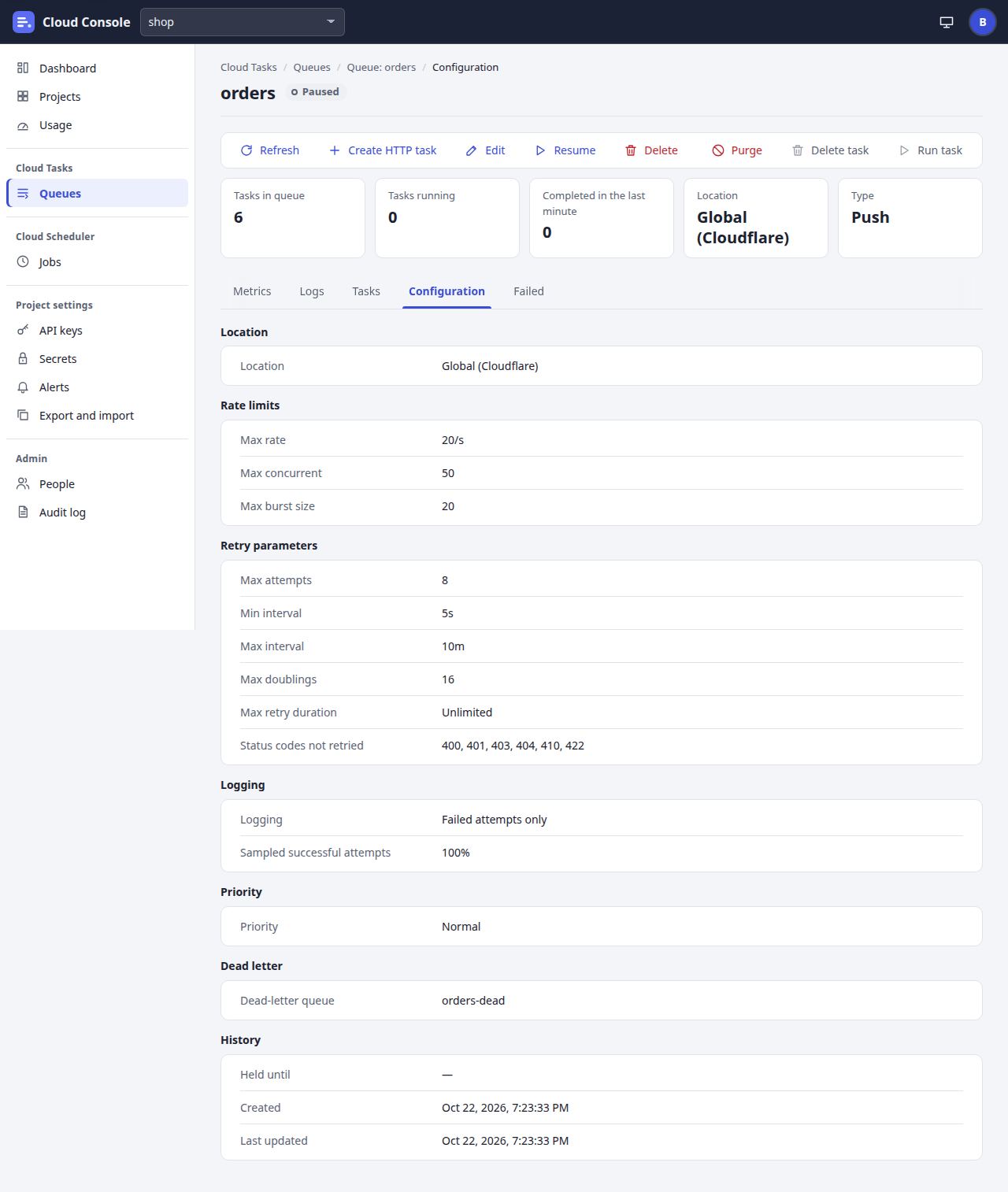Click the Dashboard sidebar icon
The image size is (1008, 1192).
[23, 68]
